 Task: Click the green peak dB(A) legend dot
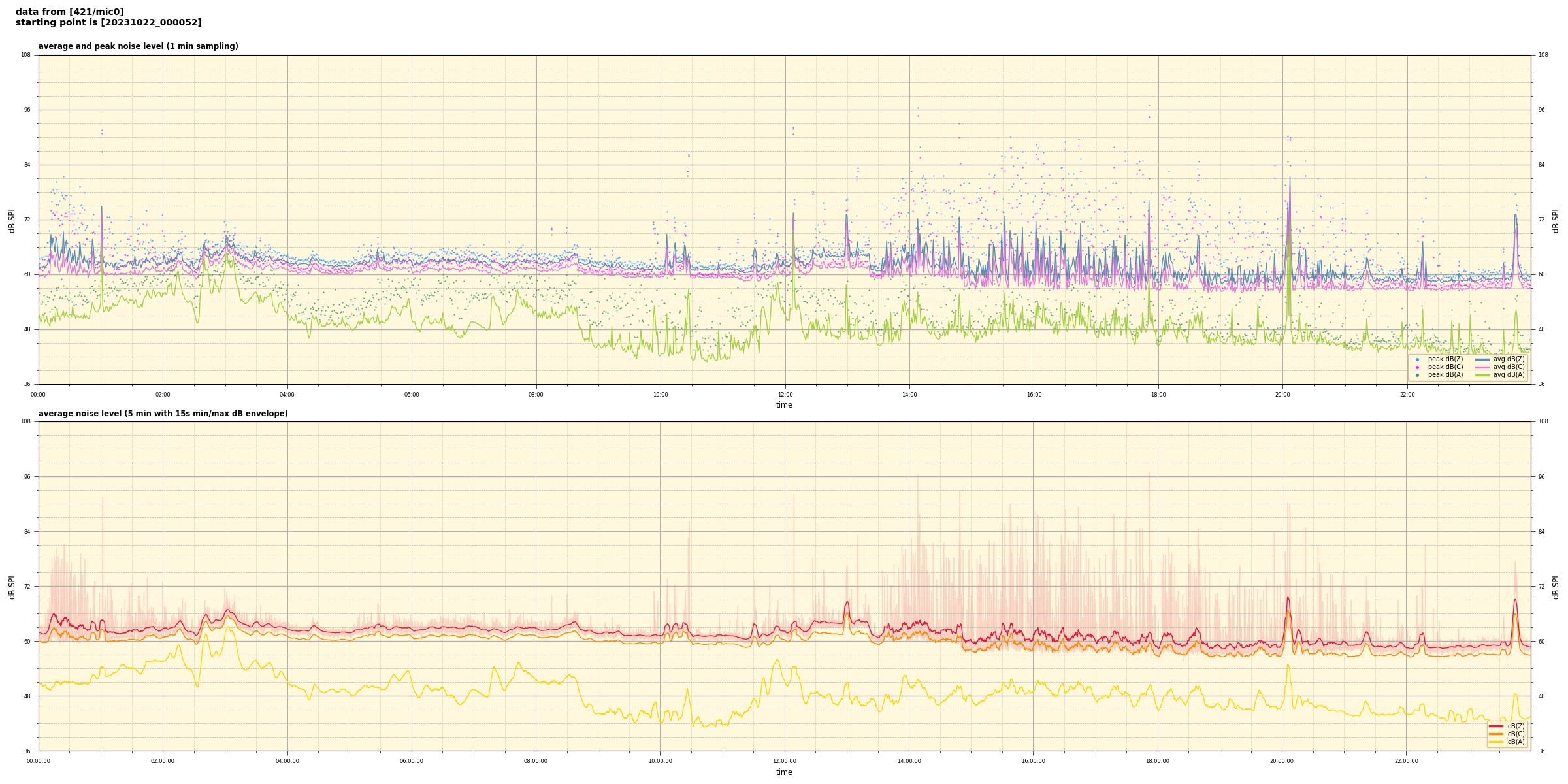click(x=1417, y=375)
